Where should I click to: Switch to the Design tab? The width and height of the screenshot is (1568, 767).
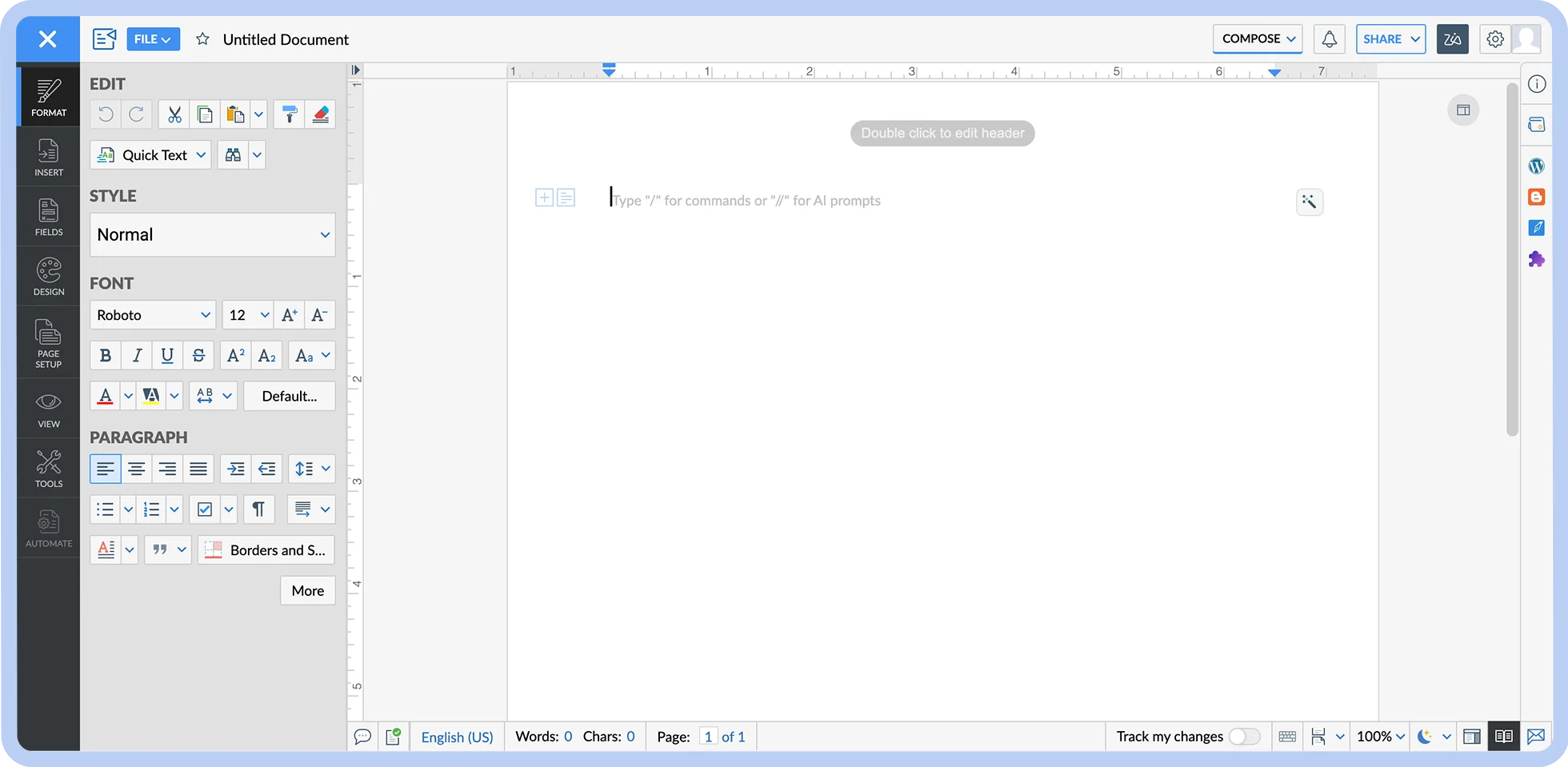(48, 275)
